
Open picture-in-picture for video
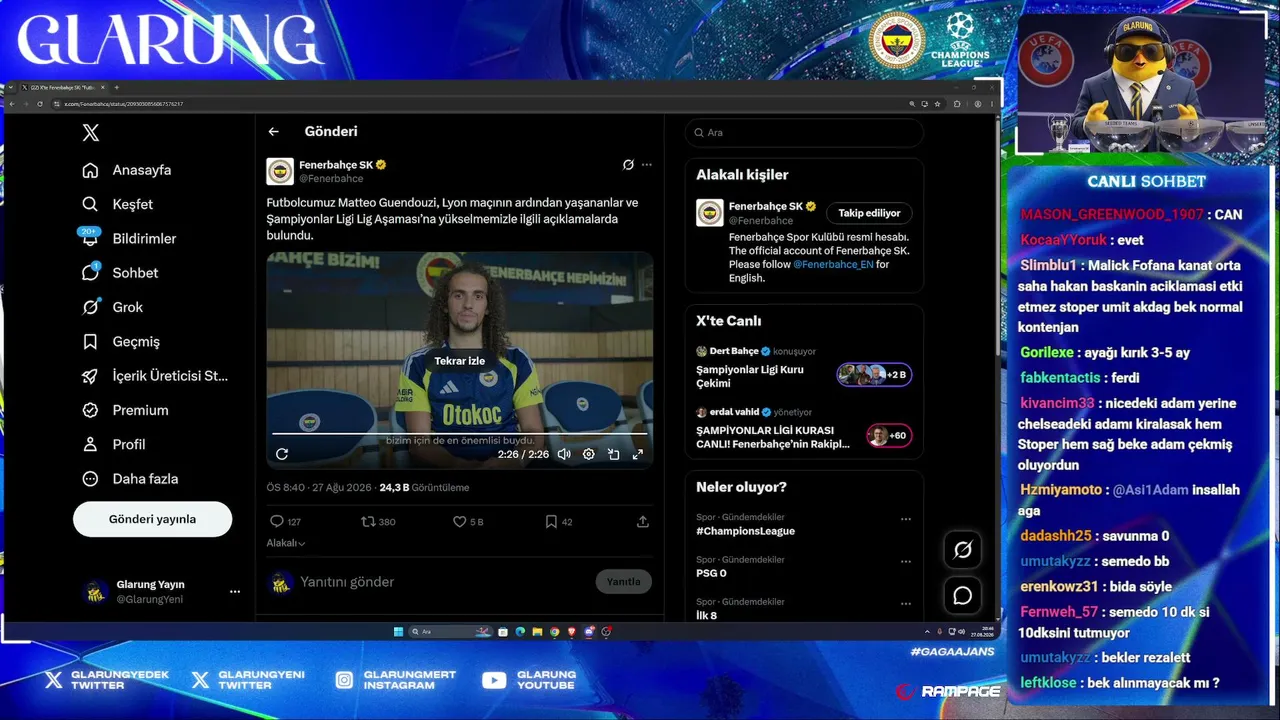[x=613, y=454]
